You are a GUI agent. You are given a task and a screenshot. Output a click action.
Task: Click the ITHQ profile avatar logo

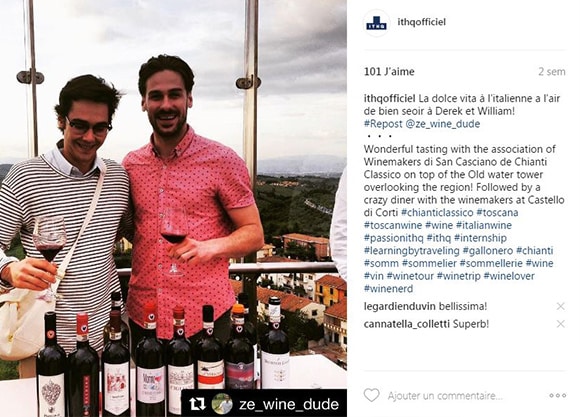pos(377,23)
